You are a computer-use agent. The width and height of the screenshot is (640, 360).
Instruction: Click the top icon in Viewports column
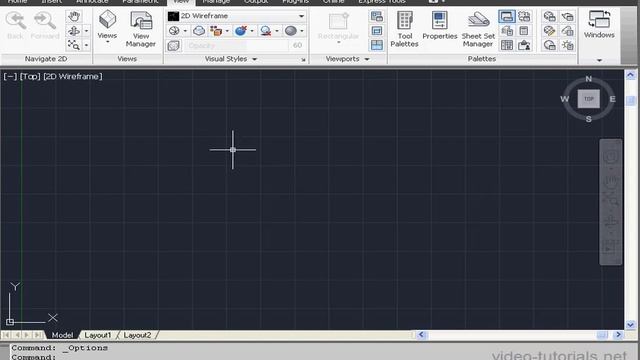(376, 16)
